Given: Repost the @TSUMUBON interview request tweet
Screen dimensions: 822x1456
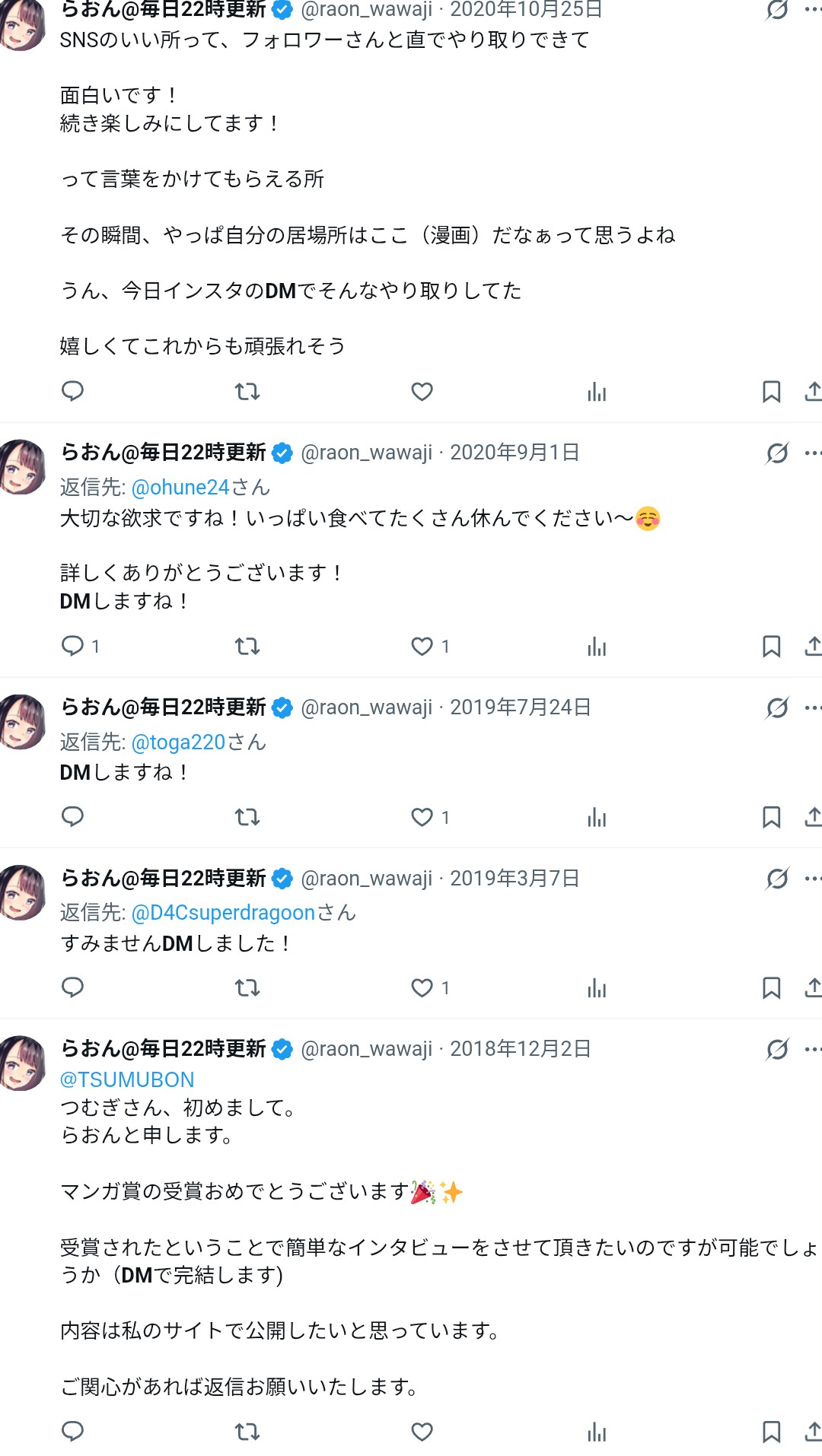Looking at the screenshot, I should 247,1432.
